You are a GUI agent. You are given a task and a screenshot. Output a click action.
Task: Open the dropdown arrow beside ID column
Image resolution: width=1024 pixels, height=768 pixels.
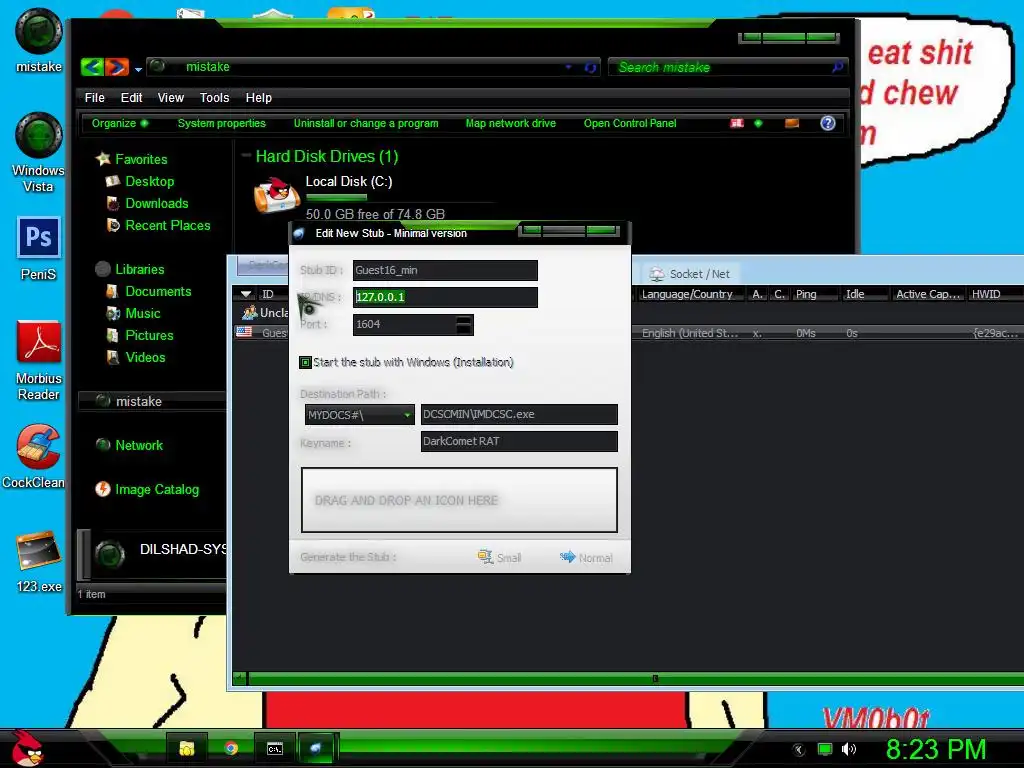click(246, 295)
